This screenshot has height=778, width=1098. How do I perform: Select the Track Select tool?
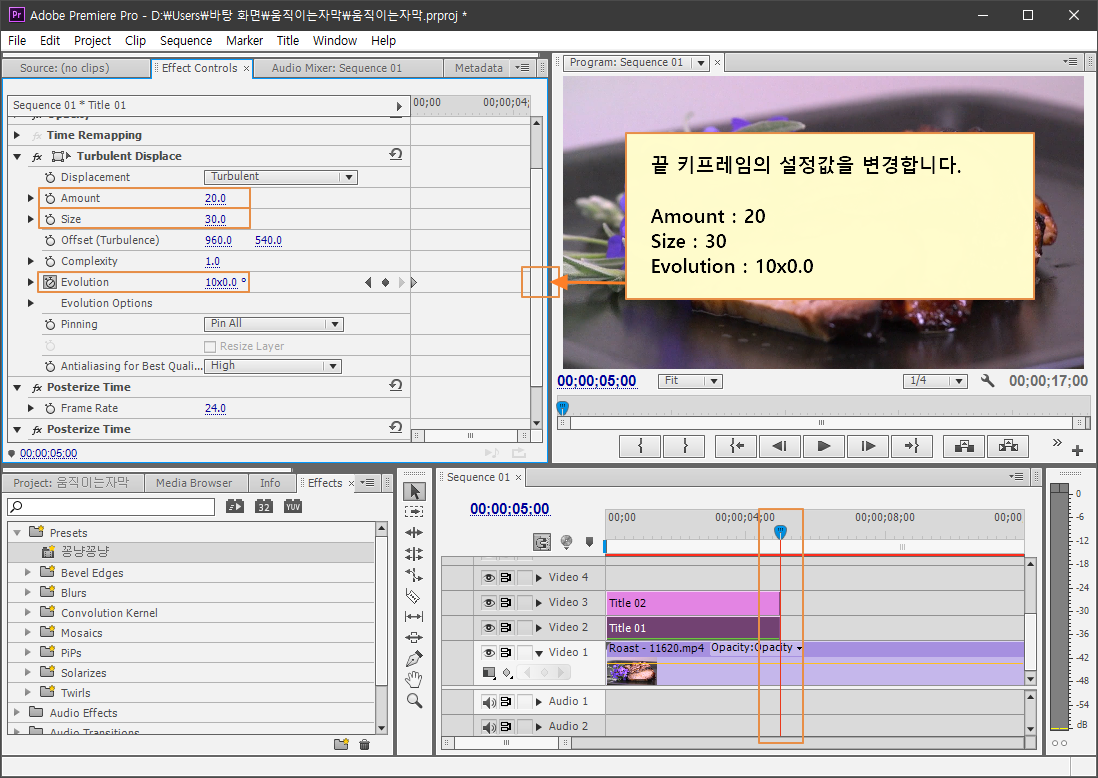(x=414, y=512)
